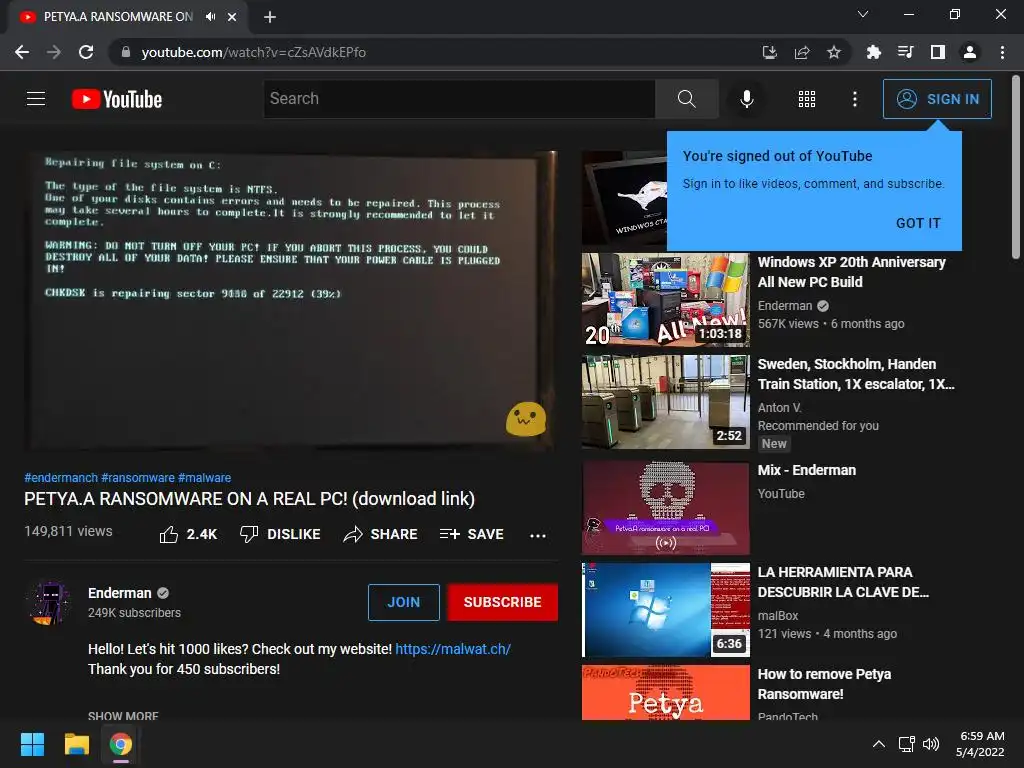Open YouTube settings three-dot menu
Image resolution: width=1024 pixels, height=768 pixels.
click(x=854, y=99)
